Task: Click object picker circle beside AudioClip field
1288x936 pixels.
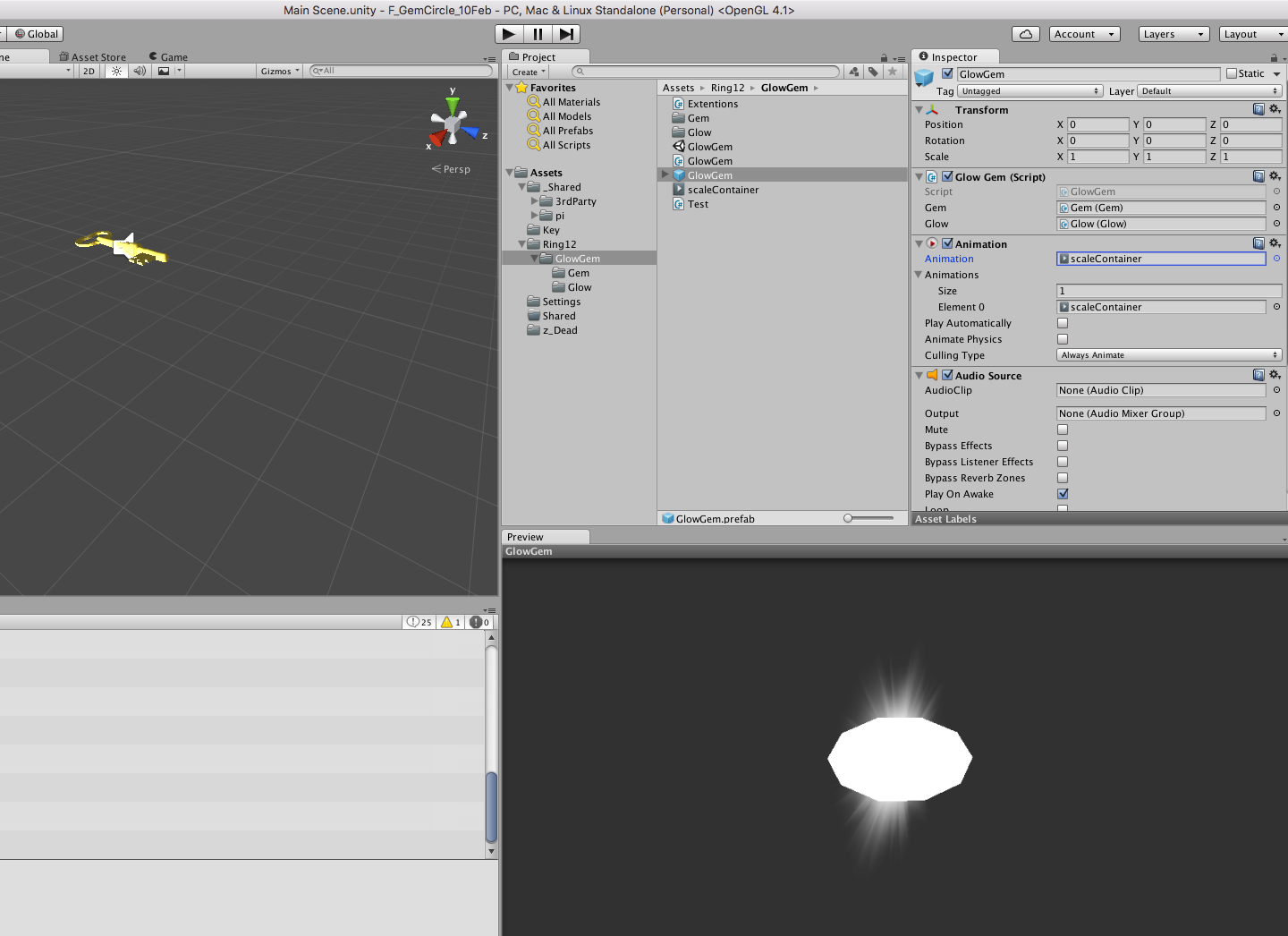Action: (x=1276, y=390)
